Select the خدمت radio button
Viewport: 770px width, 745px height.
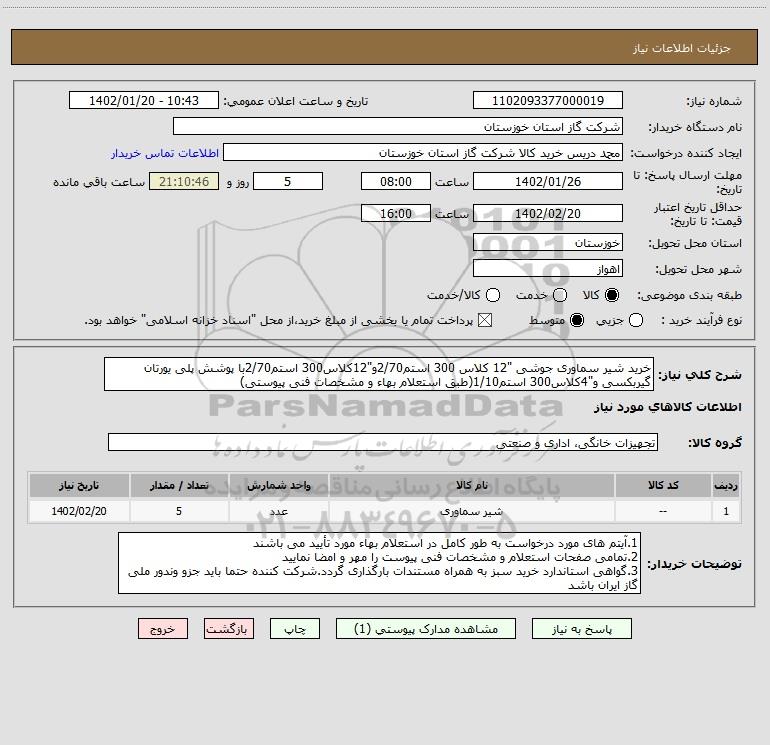tap(560, 295)
